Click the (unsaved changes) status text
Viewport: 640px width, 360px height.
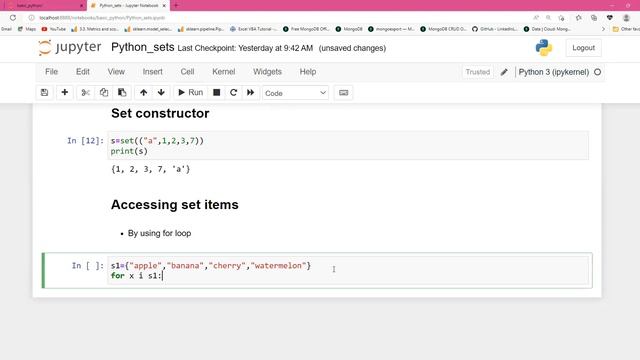coord(352,48)
